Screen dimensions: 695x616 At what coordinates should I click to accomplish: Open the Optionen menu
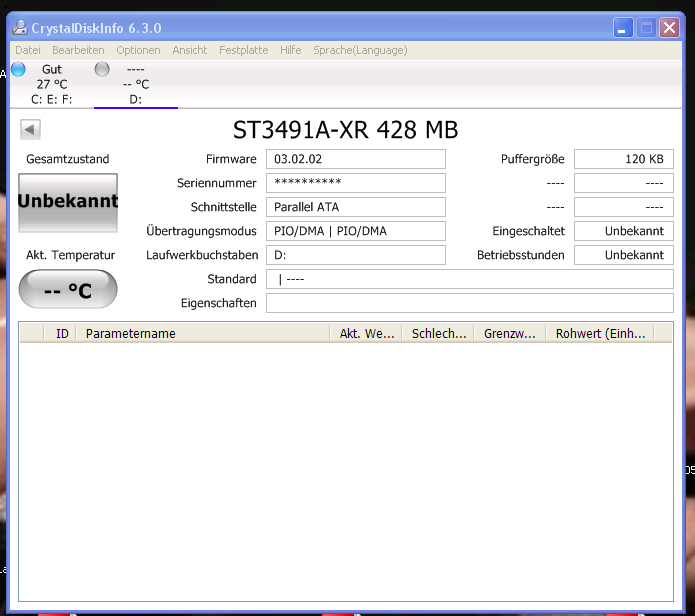[x=138, y=50]
